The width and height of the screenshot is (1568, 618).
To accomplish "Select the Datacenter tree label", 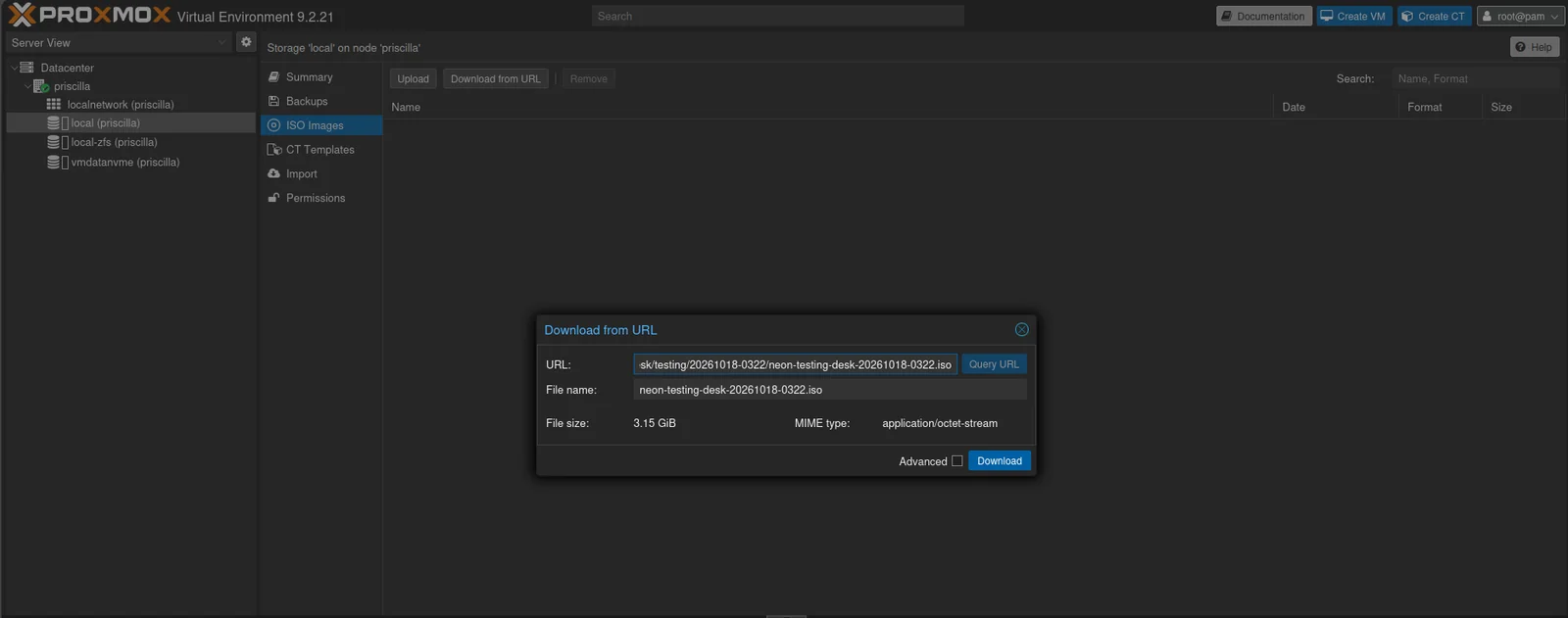I will pos(68,68).
